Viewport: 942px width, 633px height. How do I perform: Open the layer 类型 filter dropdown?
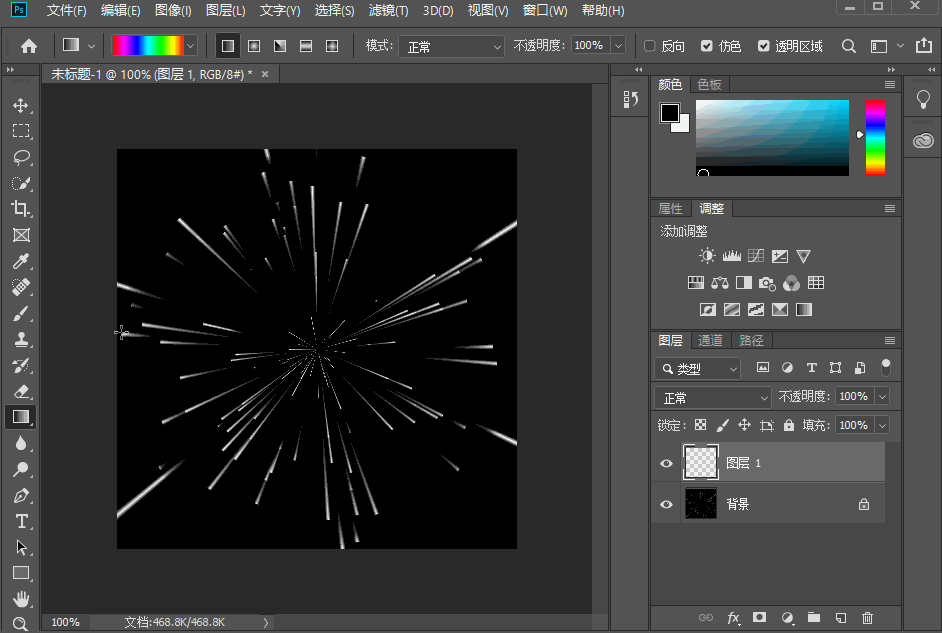click(698, 369)
